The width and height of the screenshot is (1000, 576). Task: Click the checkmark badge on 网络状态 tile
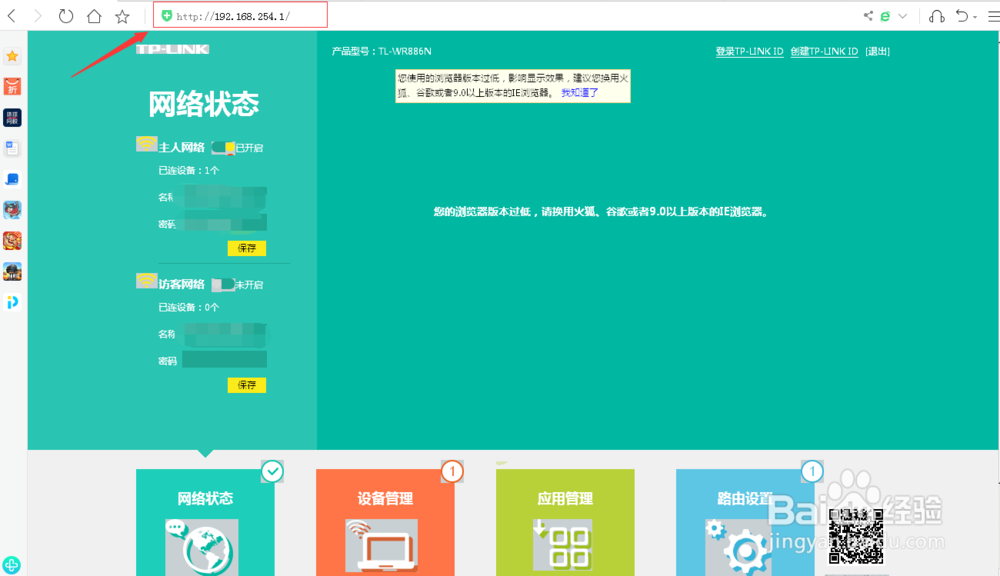tap(272, 471)
